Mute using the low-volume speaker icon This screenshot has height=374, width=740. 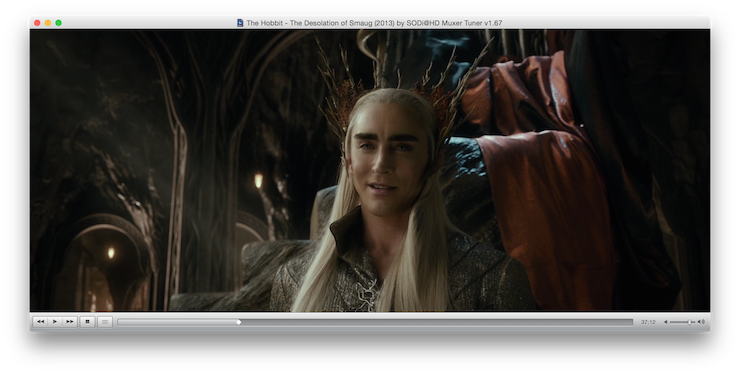[666, 322]
